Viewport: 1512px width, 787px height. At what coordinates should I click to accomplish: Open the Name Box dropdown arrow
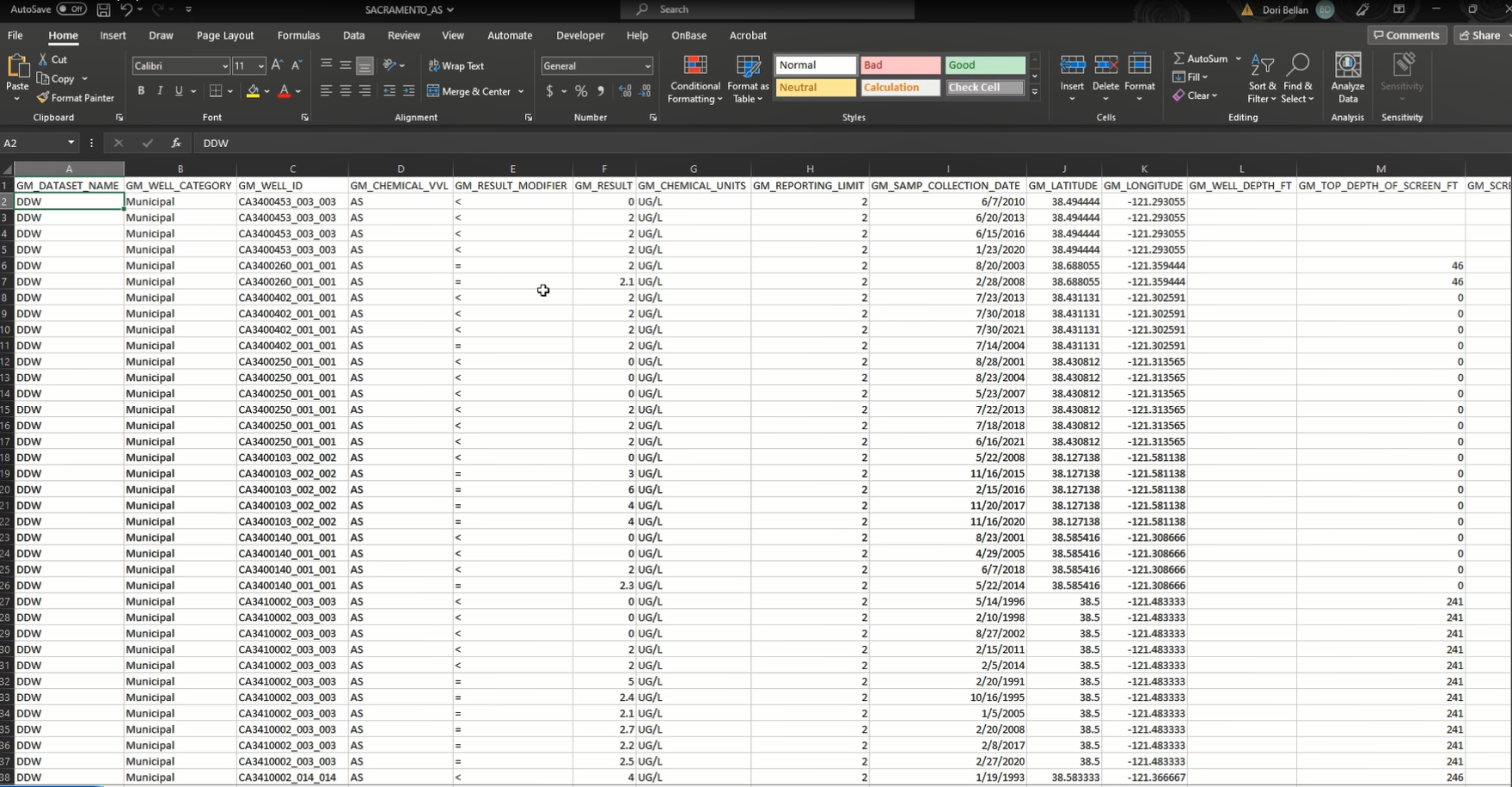(70, 144)
